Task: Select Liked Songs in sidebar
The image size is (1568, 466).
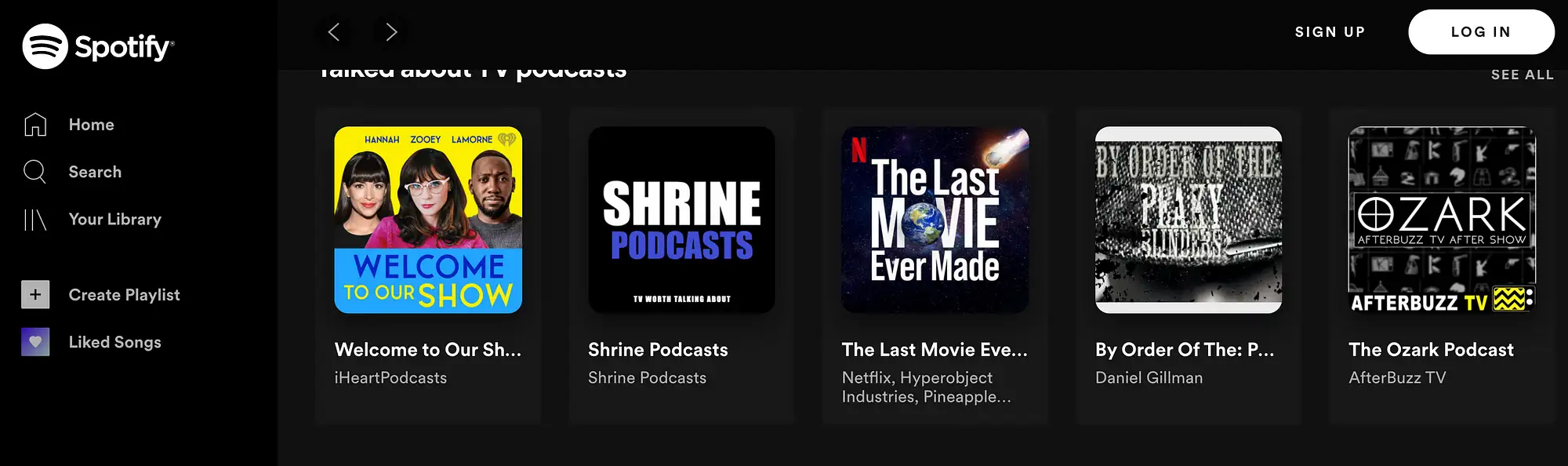Action: 114,342
